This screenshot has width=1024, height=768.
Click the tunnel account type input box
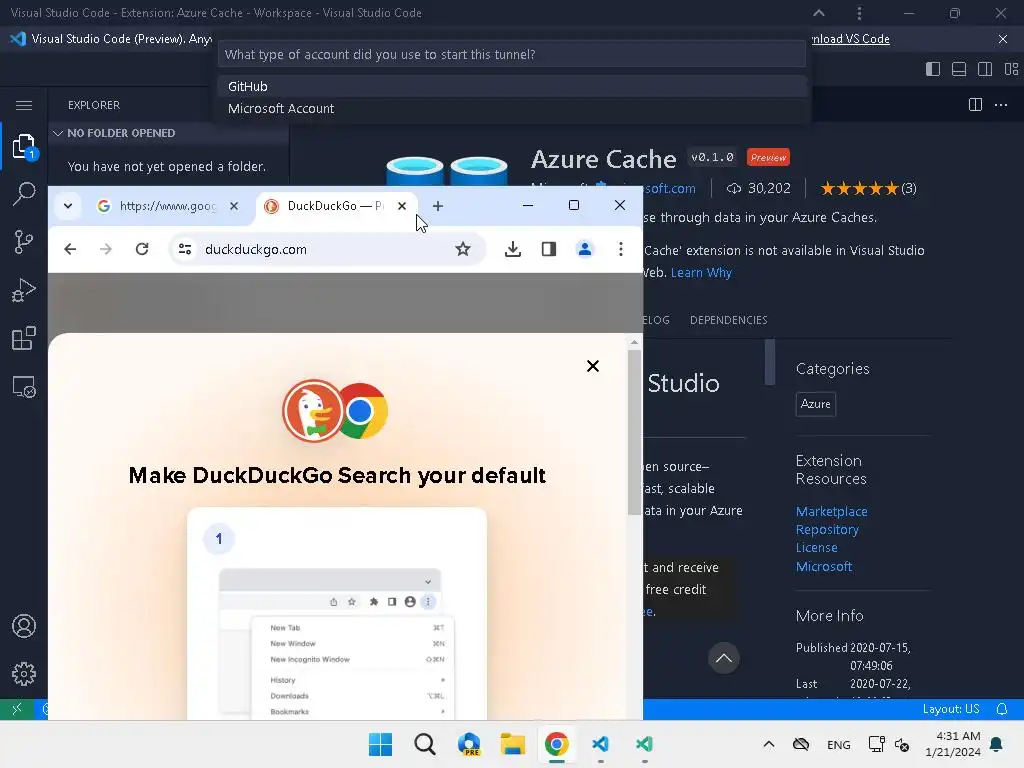point(512,54)
